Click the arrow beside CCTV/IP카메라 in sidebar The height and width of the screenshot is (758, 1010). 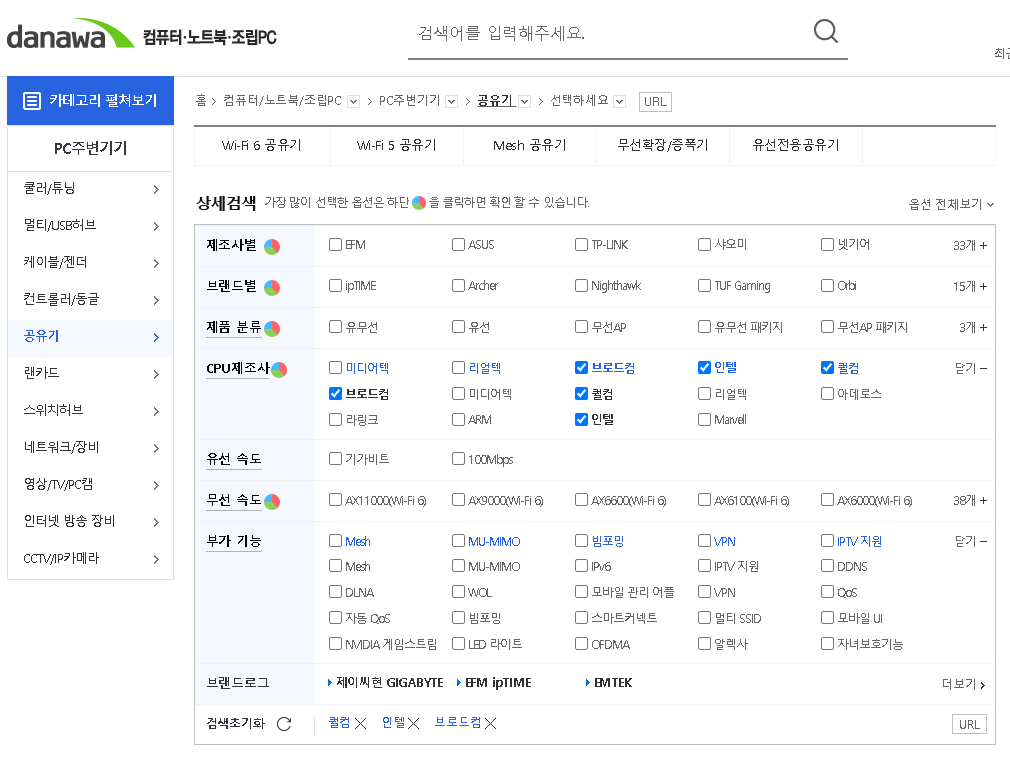pos(157,560)
